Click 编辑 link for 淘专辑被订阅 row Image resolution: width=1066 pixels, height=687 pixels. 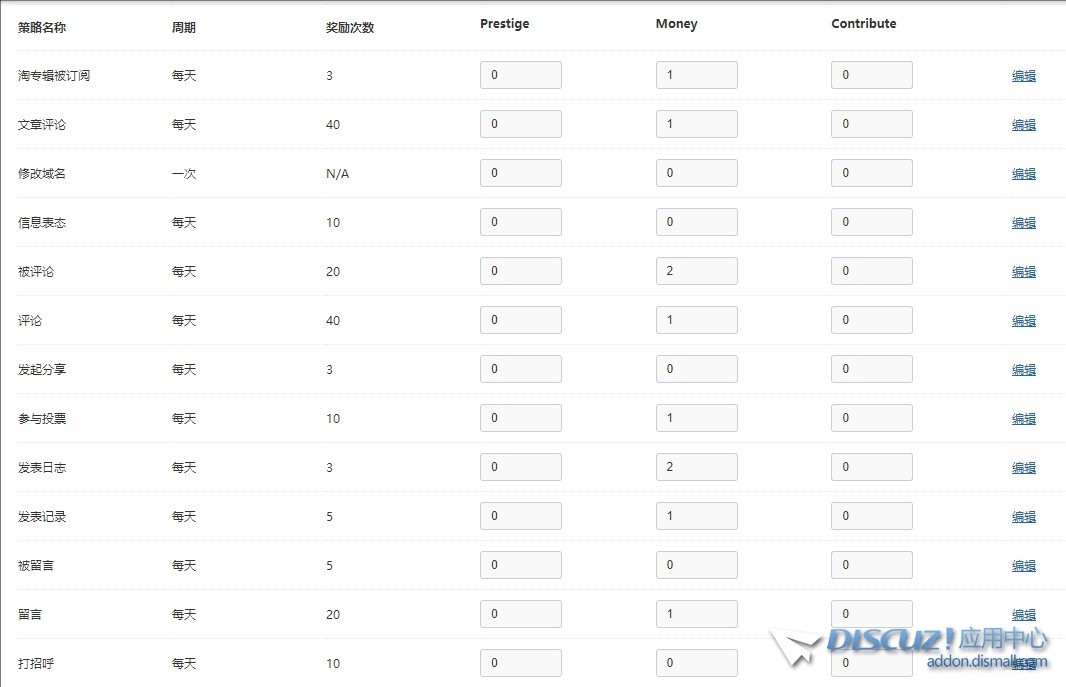tap(1023, 76)
